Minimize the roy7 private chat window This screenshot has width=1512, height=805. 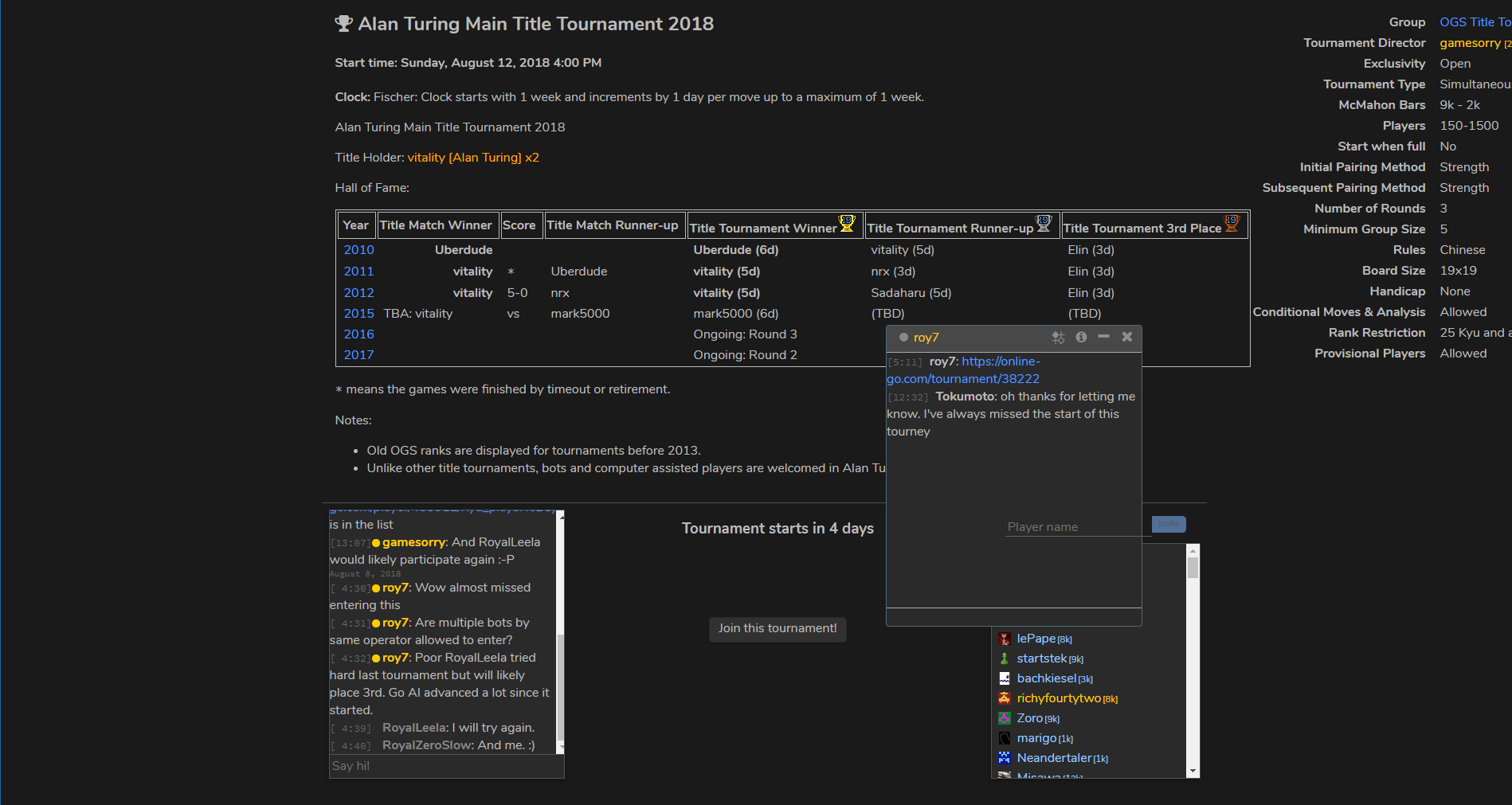click(1103, 337)
